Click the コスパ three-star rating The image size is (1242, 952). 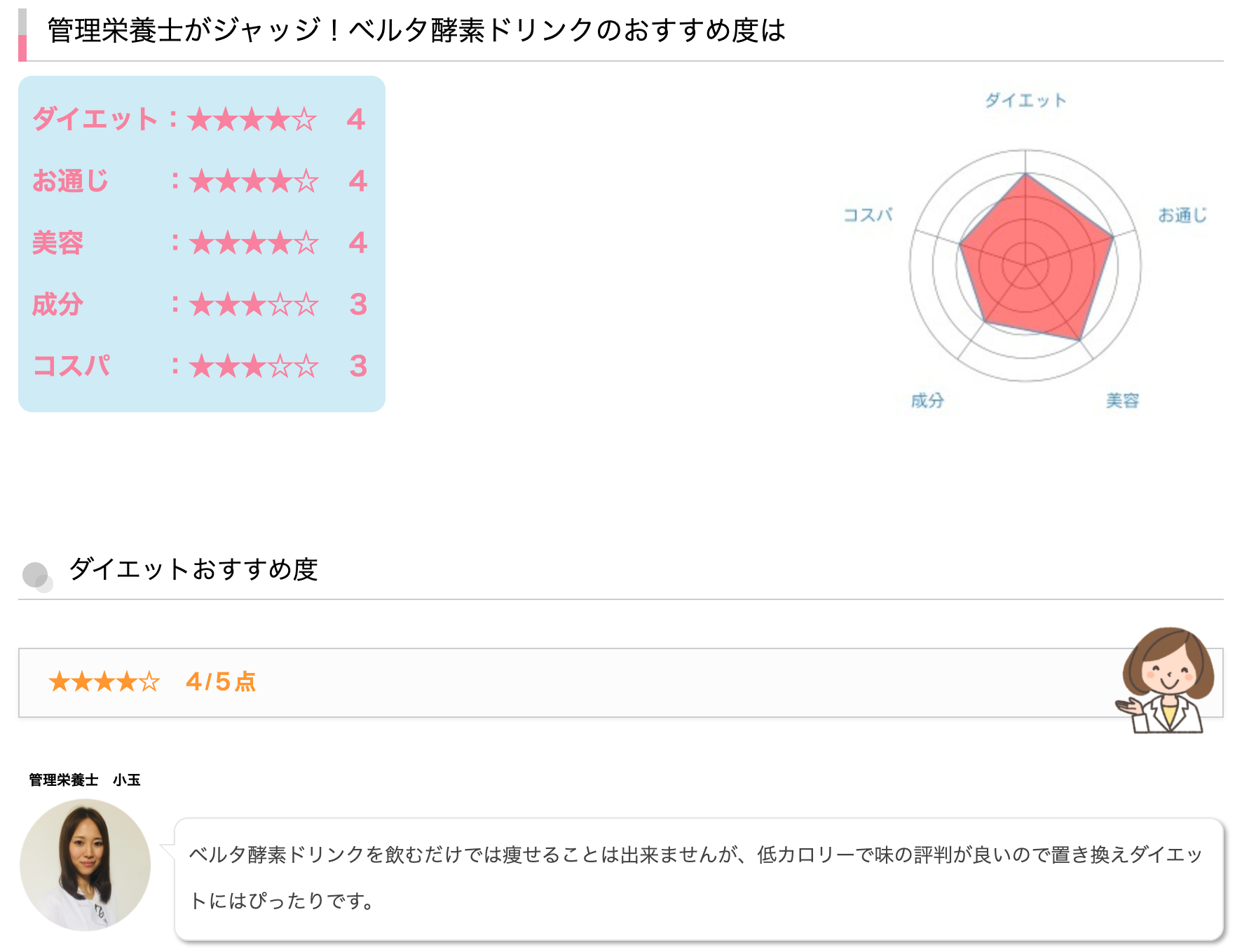coord(254,366)
